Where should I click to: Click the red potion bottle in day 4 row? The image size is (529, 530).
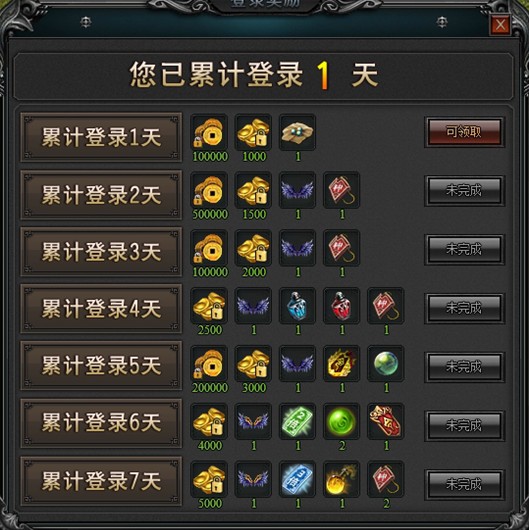(x=342, y=306)
